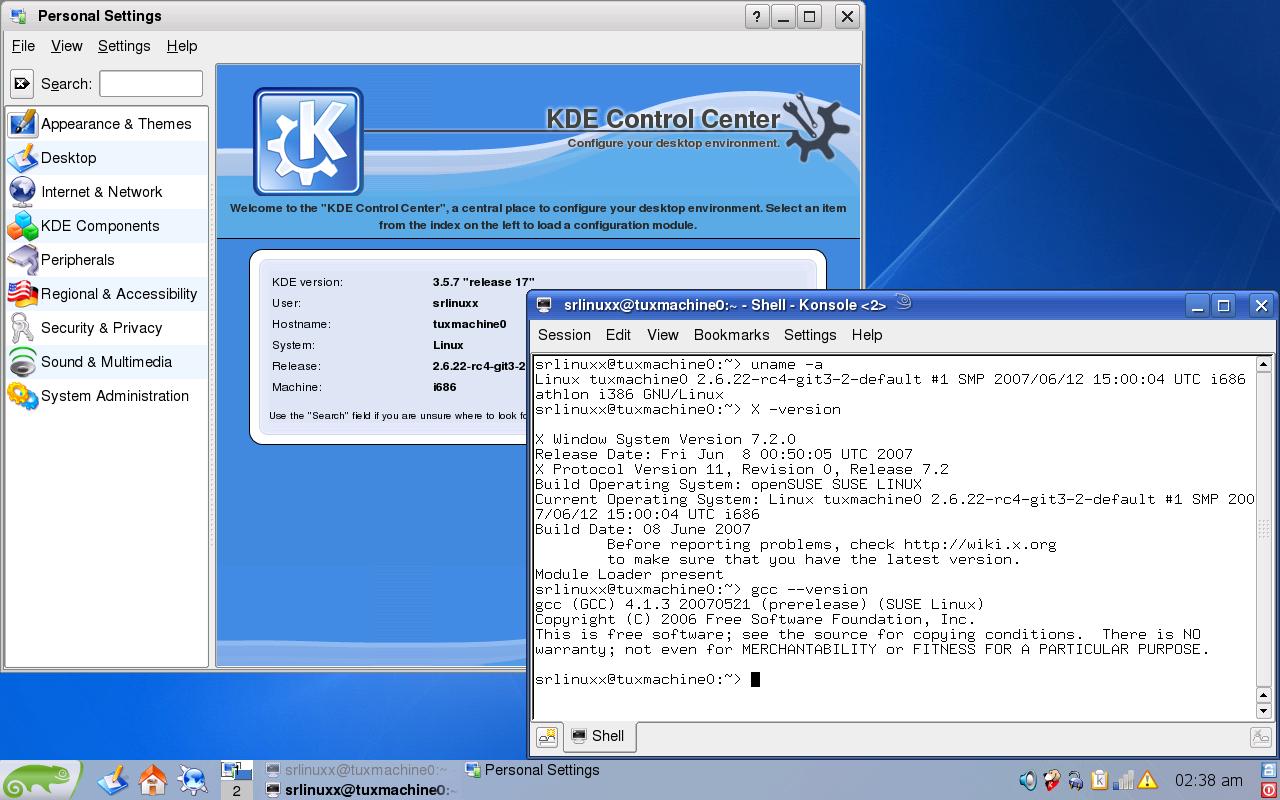The height and width of the screenshot is (800, 1280).
Task: Select Sound & Multimedia icon
Action: [22, 362]
